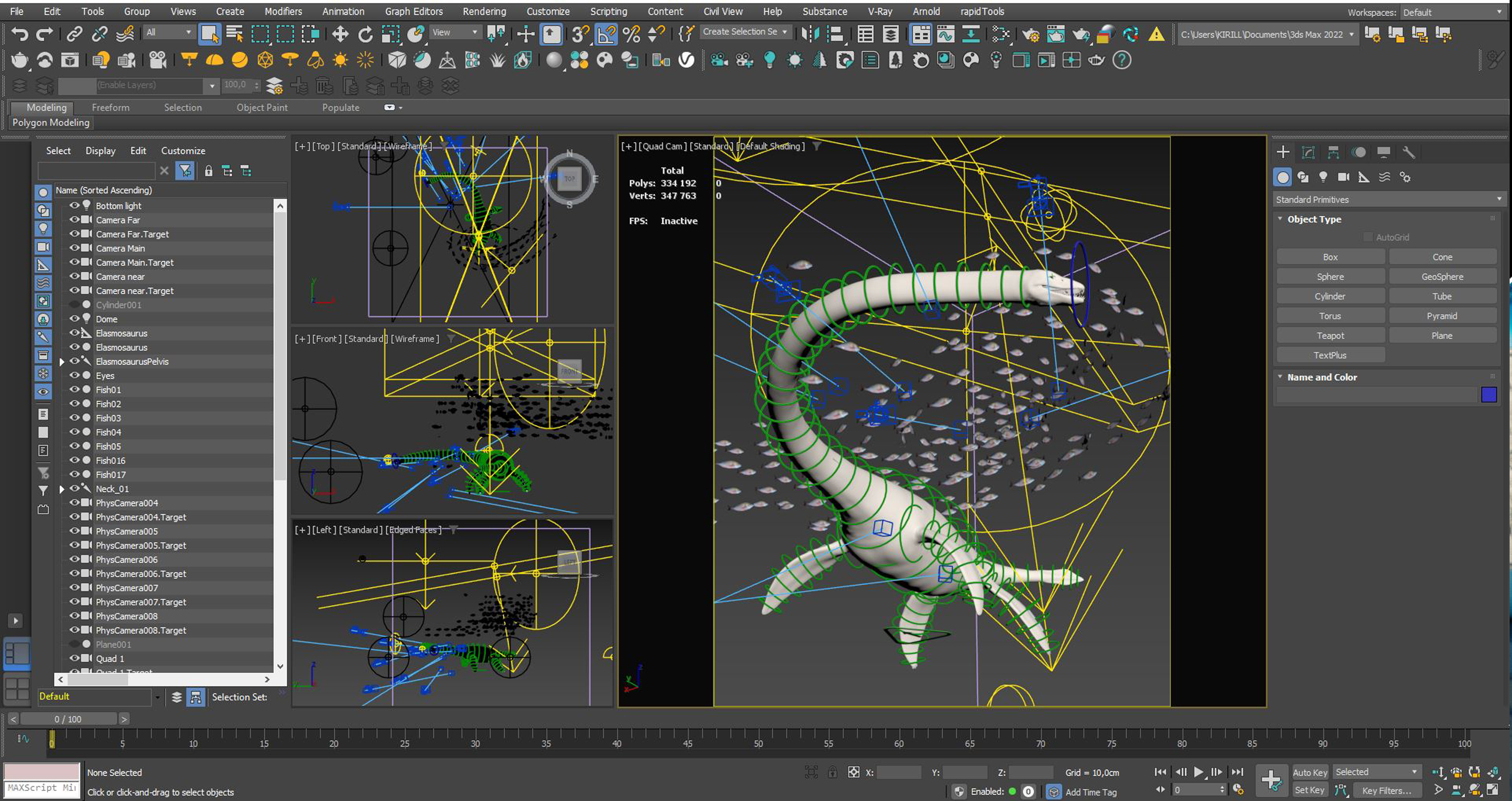Open the Utilities wrench panel

pos(1409,153)
